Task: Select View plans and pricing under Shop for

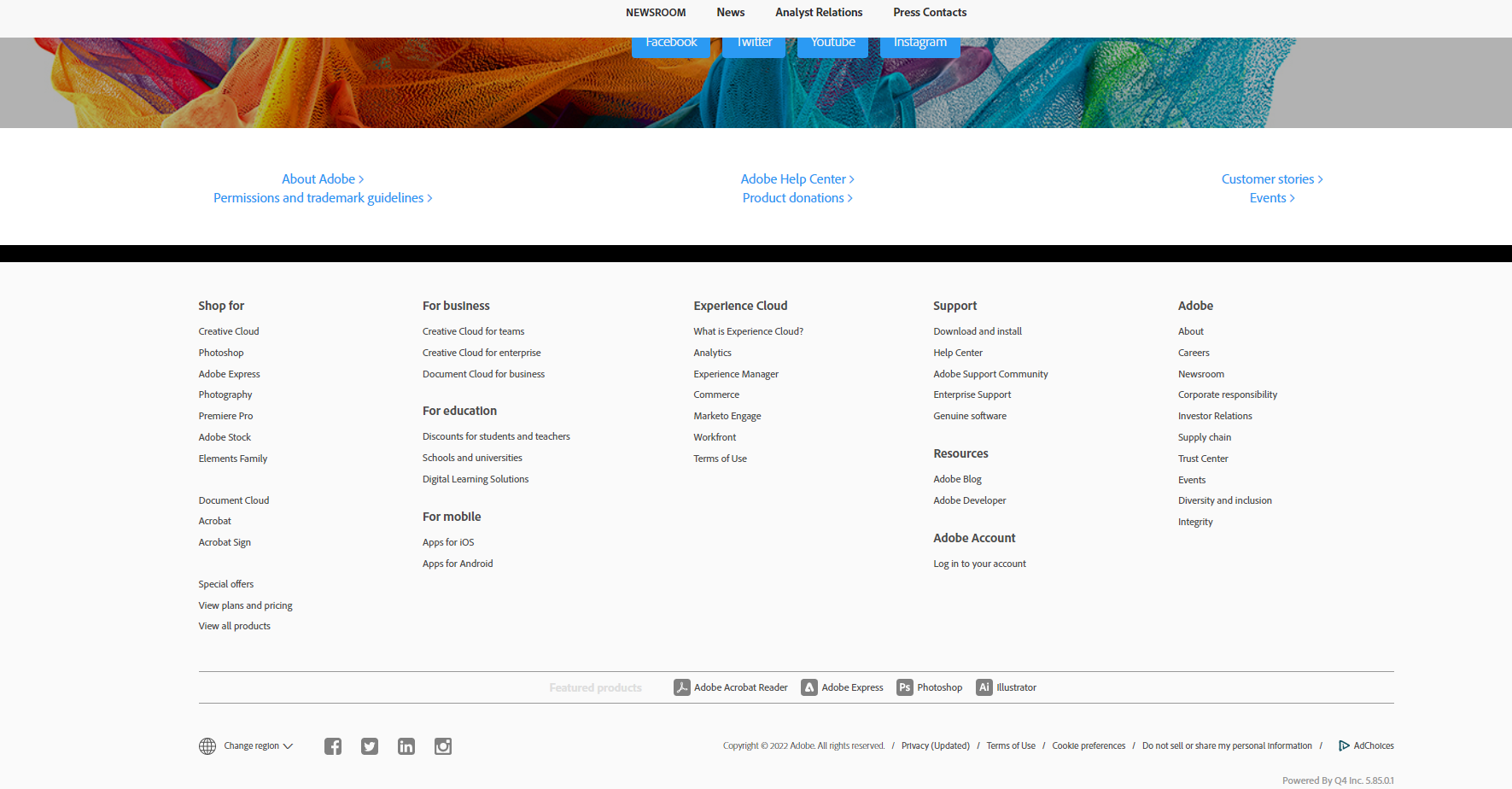Action: [x=245, y=605]
